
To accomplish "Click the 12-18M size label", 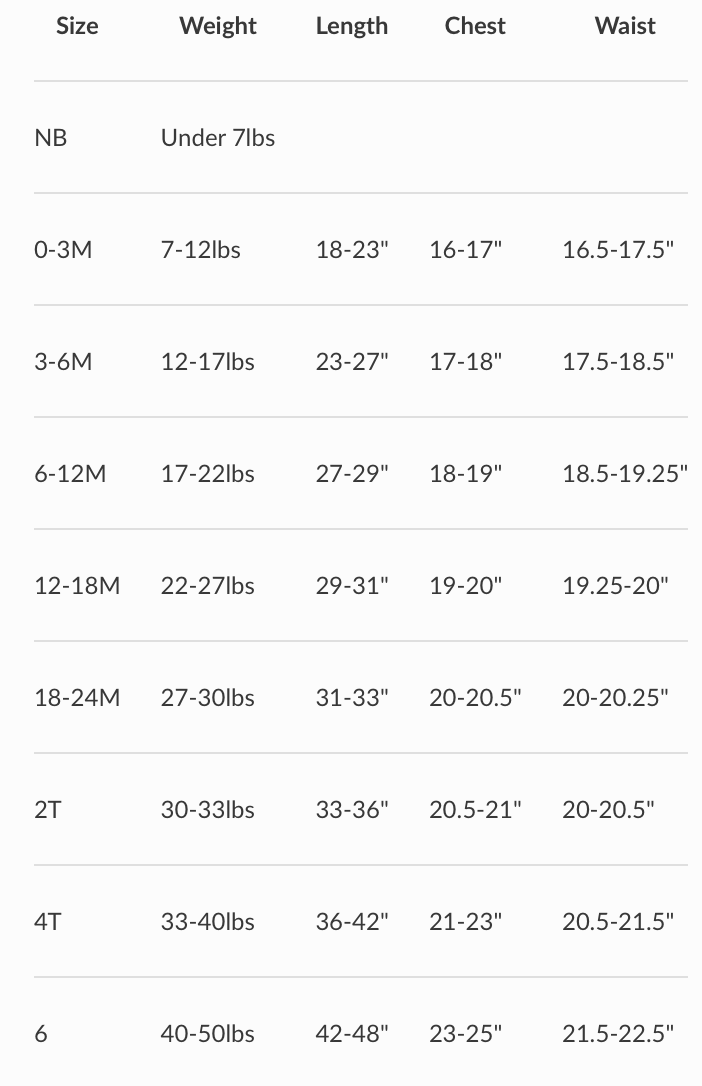I will [x=77, y=586].
